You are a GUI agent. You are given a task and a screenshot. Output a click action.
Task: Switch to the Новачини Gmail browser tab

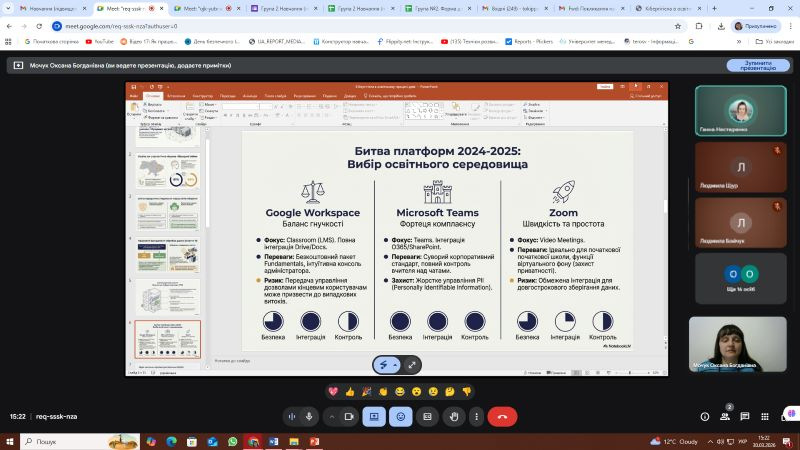click(53, 9)
